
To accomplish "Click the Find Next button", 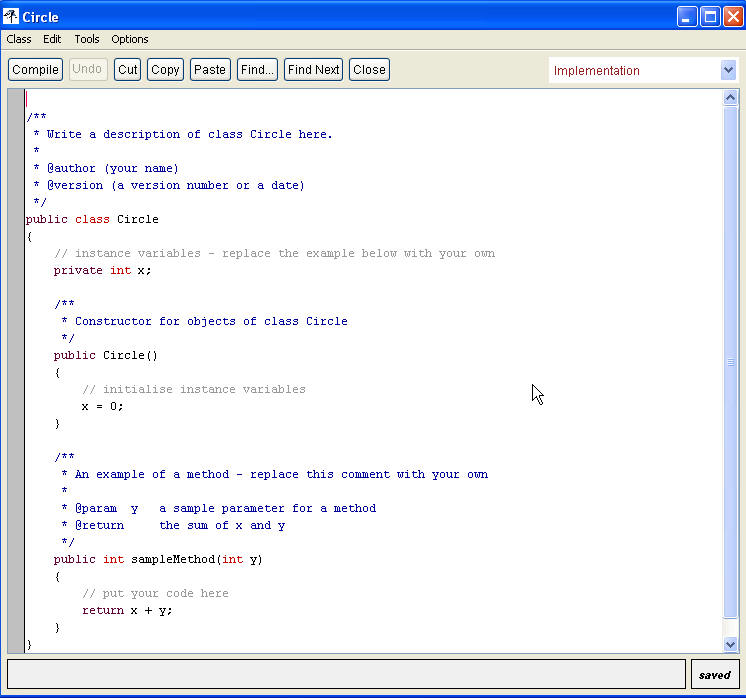I will pyautogui.click(x=313, y=70).
